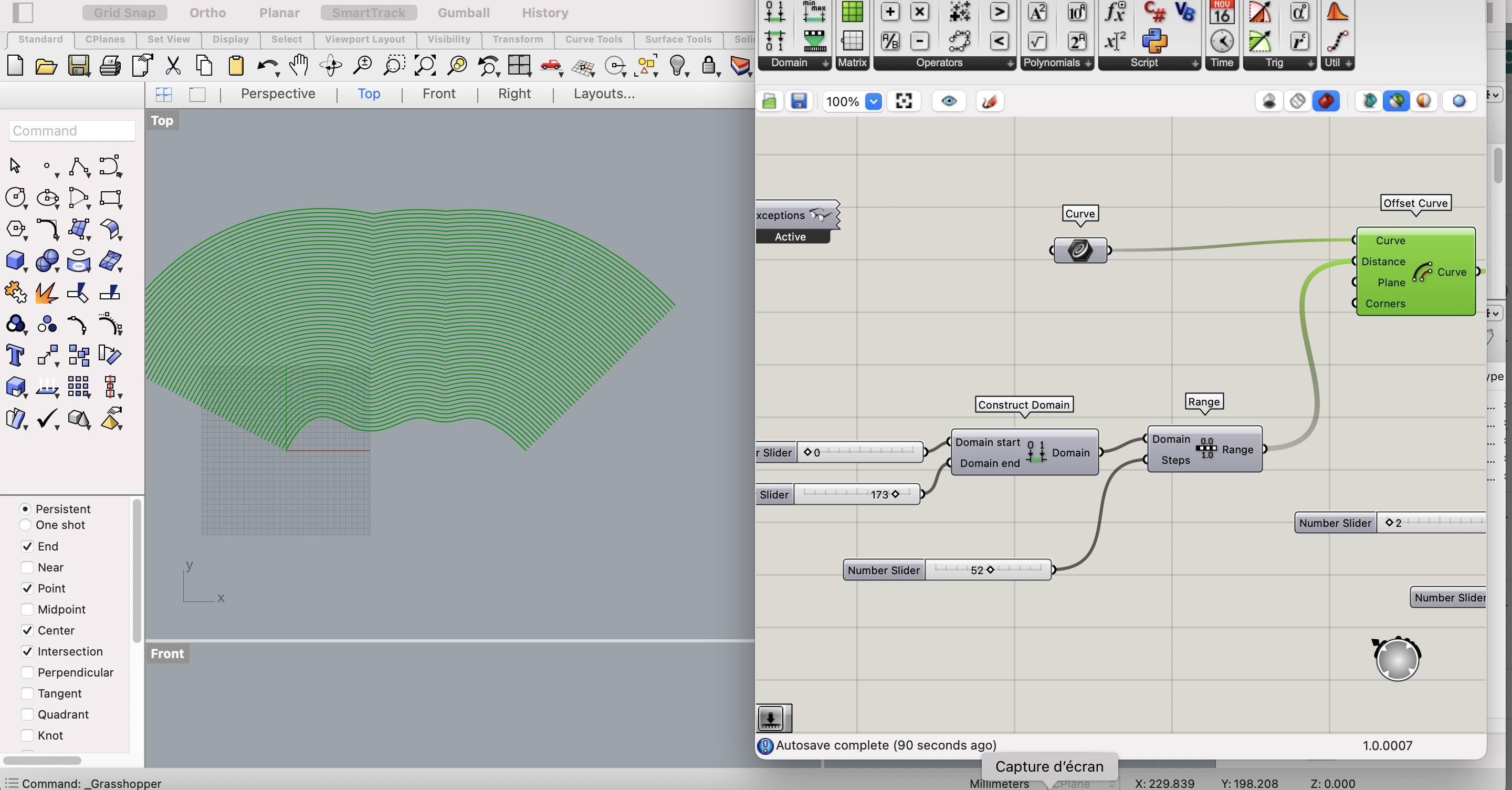1512x790 pixels.
Task: Toggle the Gumball button
Action: (464, 12)
